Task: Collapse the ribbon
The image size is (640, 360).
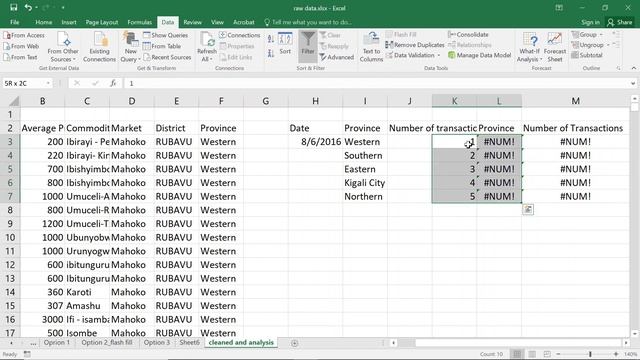Action: [x=634, y=68]
